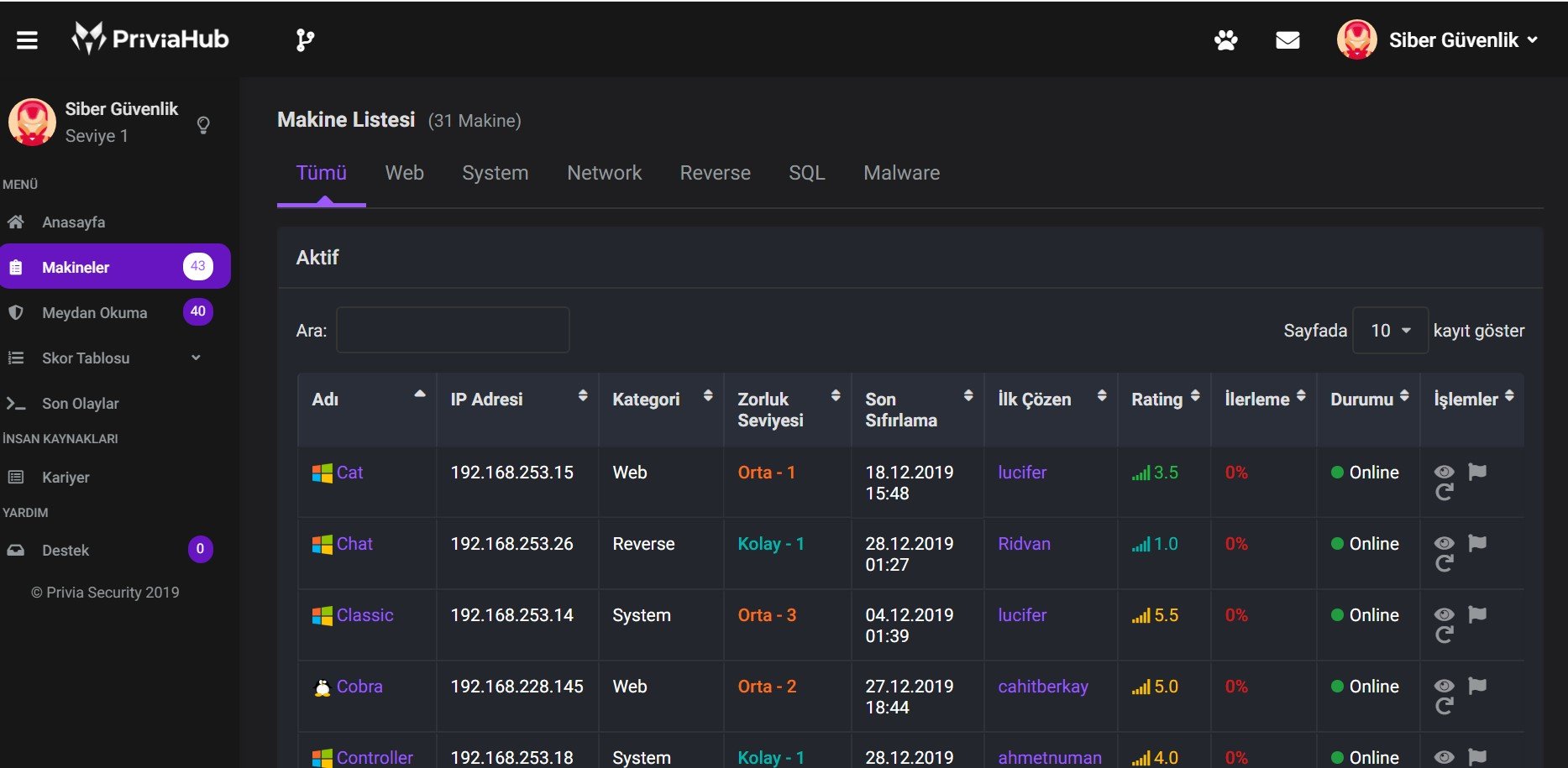
Task: Click the flag icon in Classic row
Action: [1477, 614]
